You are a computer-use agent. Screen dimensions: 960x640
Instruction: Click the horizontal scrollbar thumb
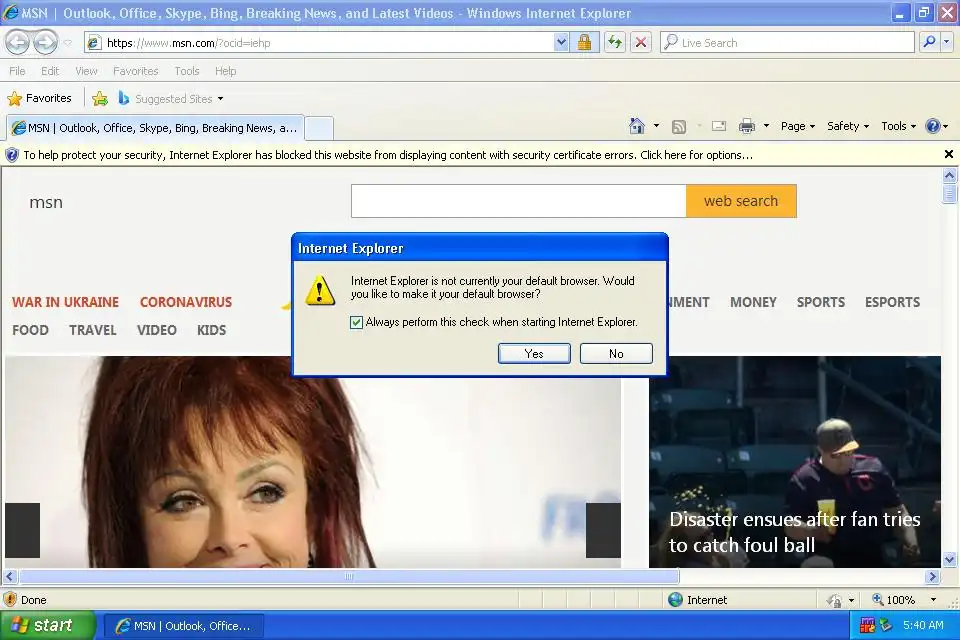(349, 576)
